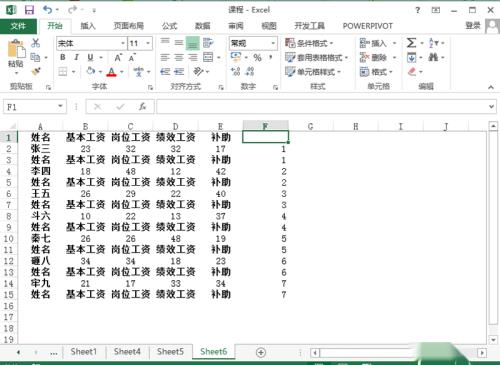500x365 pixels.
Task: Open Cell Styles menu
Action: click(313, 71)
